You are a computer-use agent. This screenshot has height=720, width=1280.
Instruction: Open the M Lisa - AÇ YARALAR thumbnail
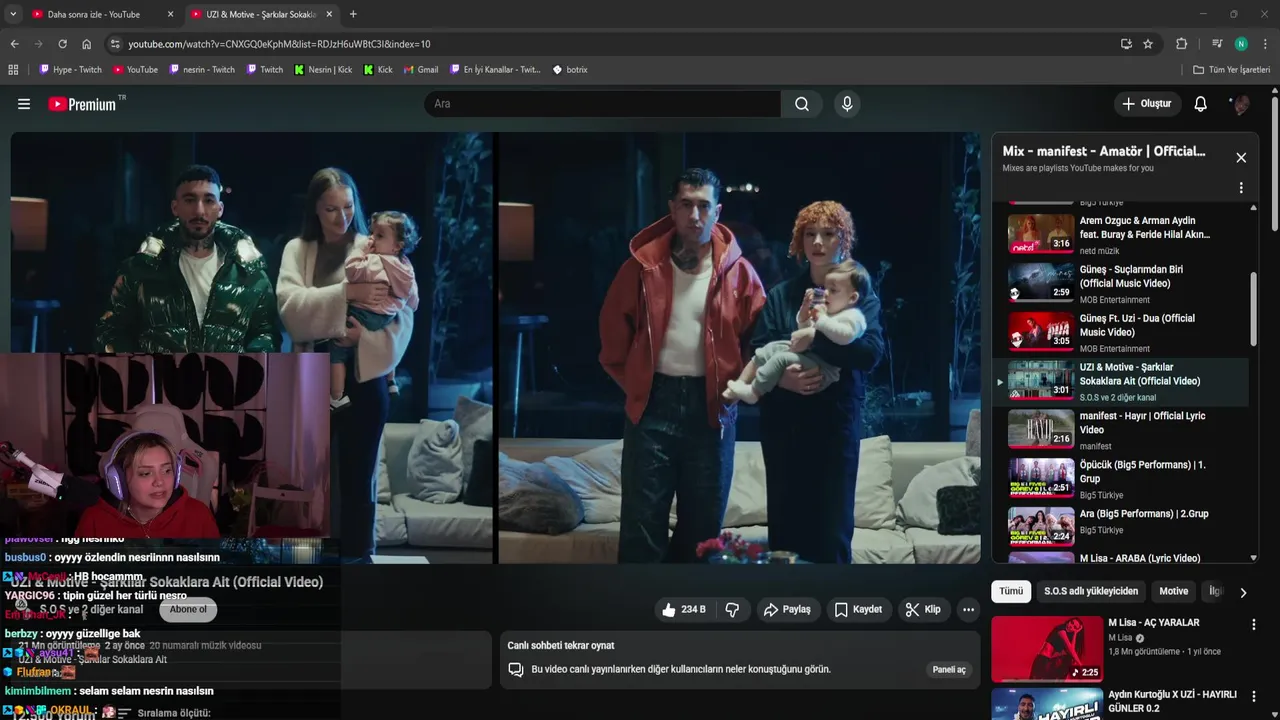pos(1047,648)
